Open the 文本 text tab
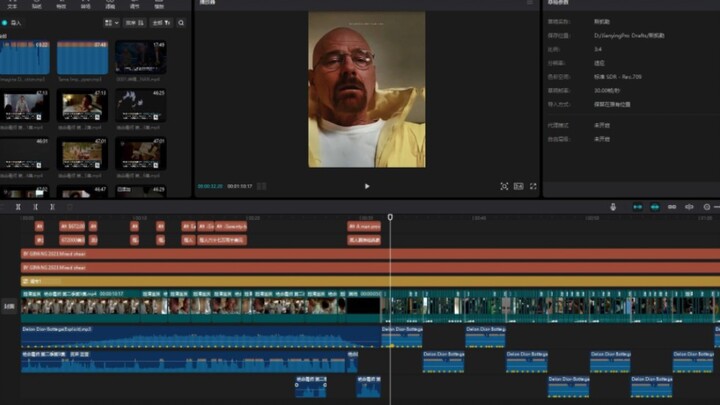 click(12, 5)
